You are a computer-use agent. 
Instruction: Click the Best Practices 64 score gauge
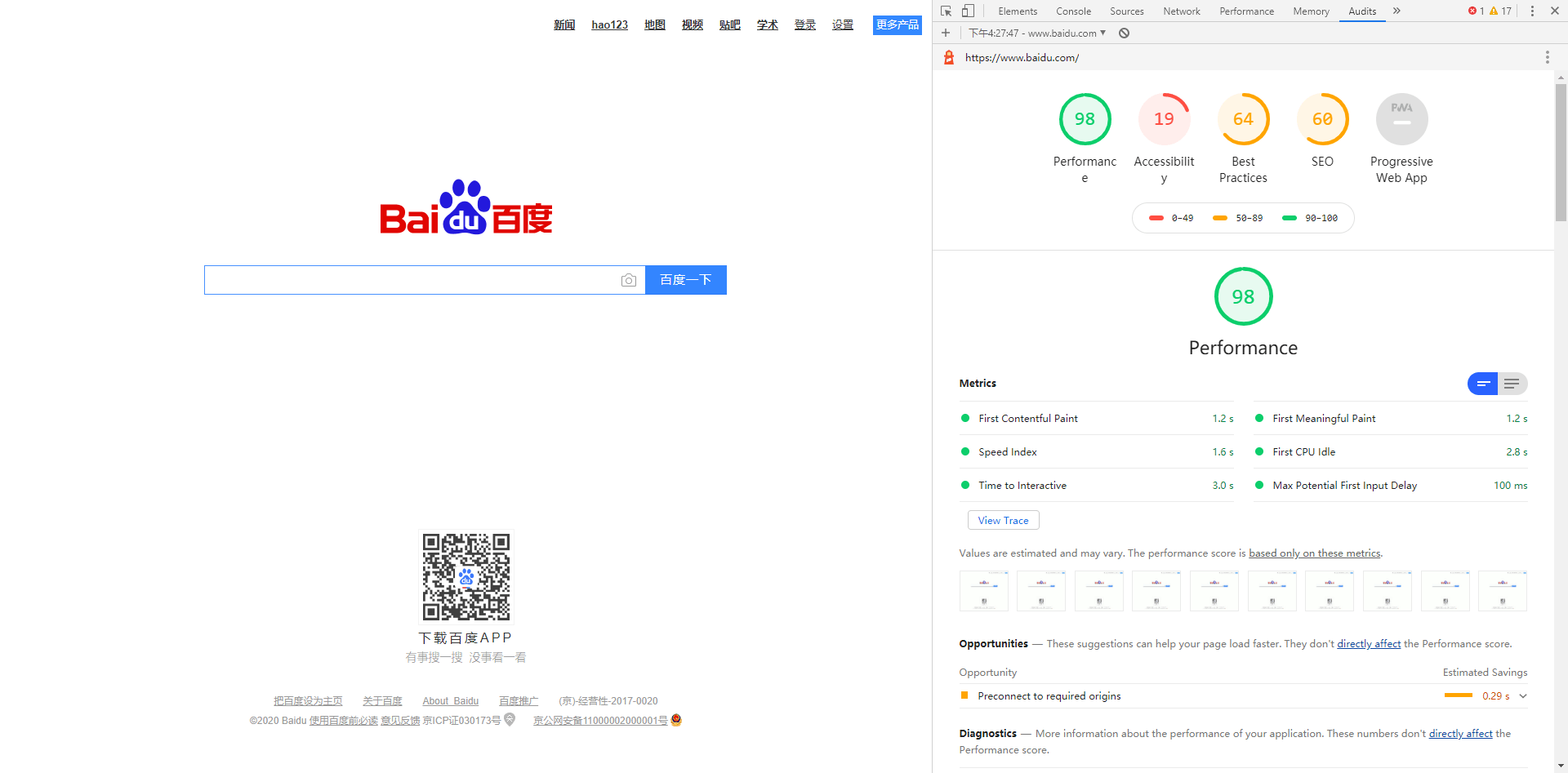(1243, 119)
